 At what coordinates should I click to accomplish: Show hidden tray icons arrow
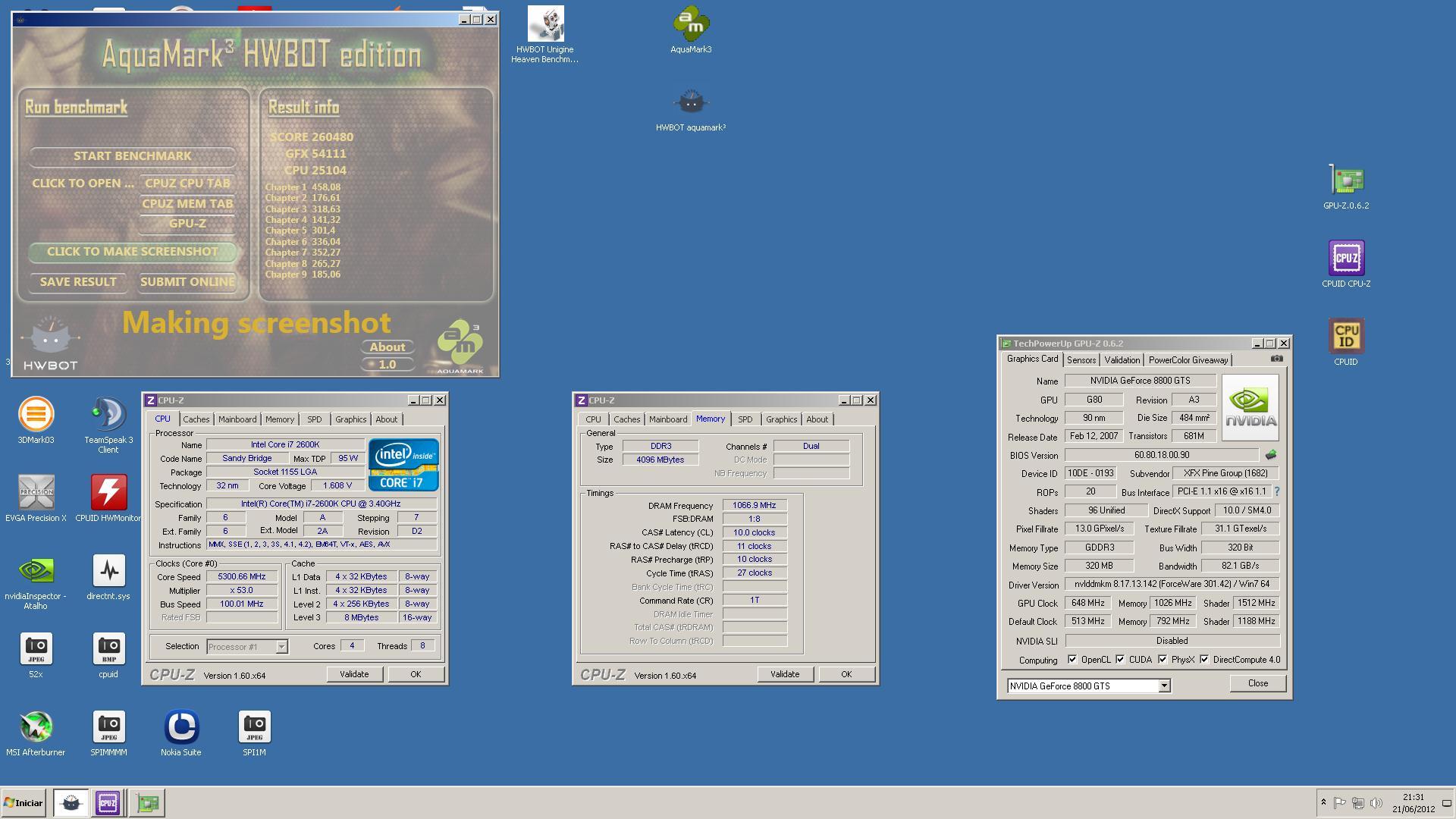[1323, 803]
